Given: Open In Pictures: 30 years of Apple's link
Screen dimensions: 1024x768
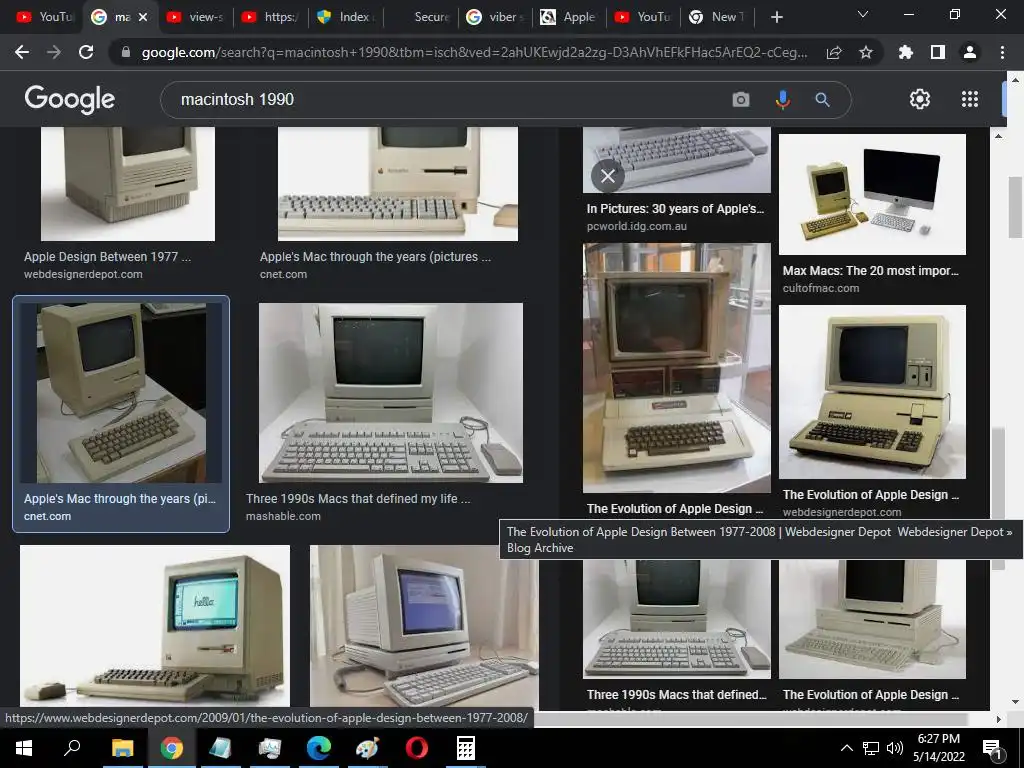Looking at the screenshot, I should click(675, 209).
